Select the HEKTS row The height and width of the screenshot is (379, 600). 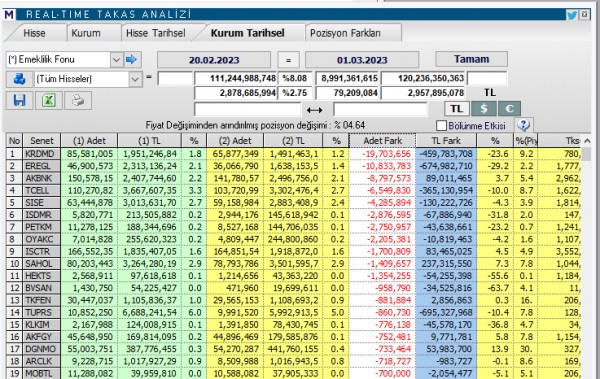pyautogui.click(x=293, y=276)
